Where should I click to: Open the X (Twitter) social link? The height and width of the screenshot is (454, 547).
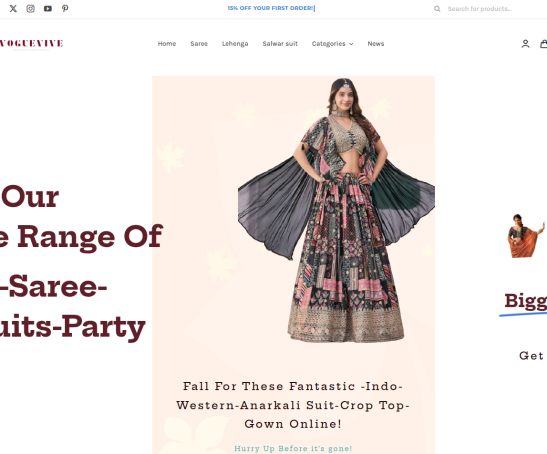(x=13, y=8)
